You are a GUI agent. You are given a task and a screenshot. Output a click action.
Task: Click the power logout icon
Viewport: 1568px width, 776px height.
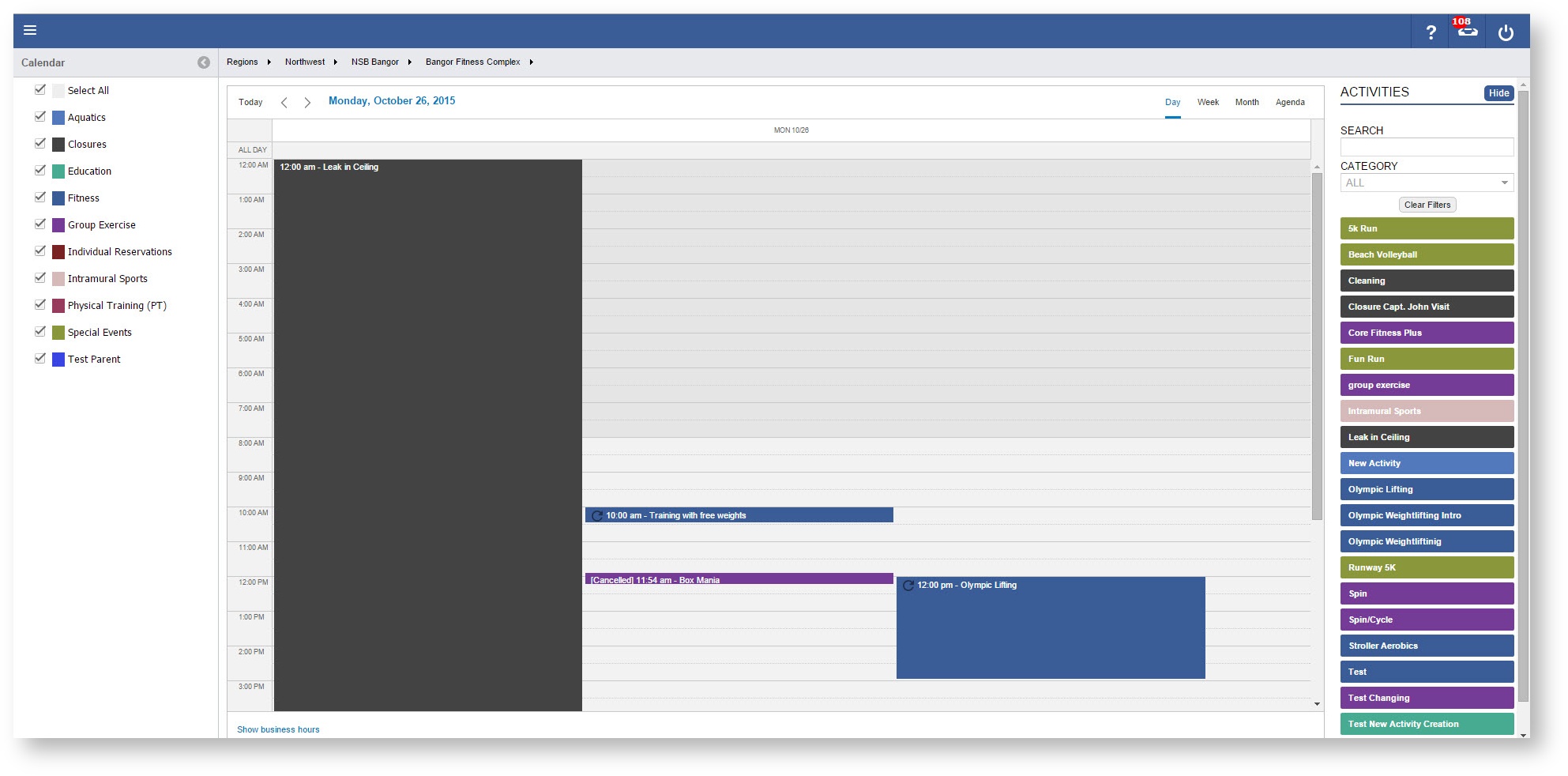point(1506,32)
